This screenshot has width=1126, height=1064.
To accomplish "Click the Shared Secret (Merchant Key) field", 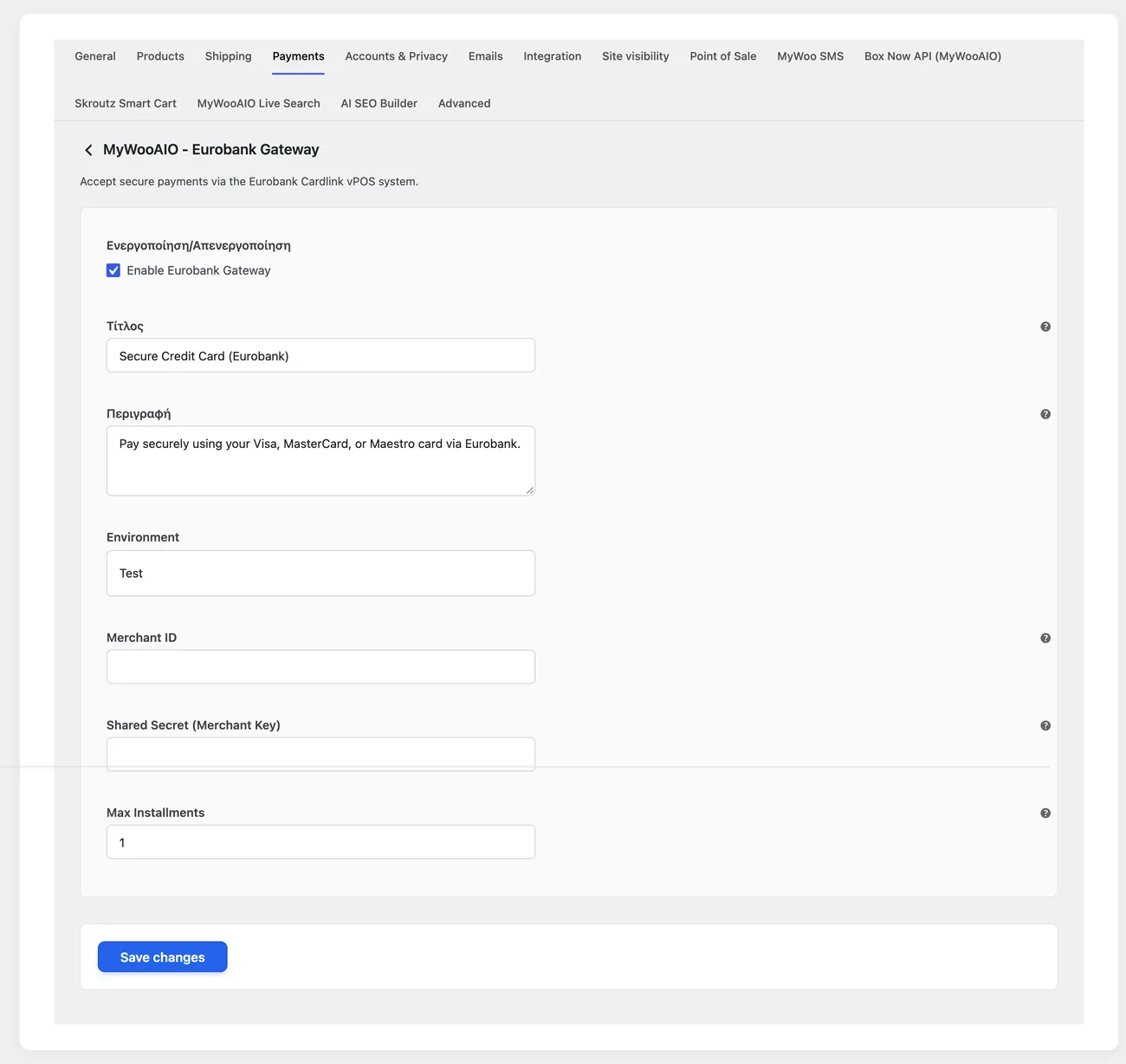I will coord(320,754).
